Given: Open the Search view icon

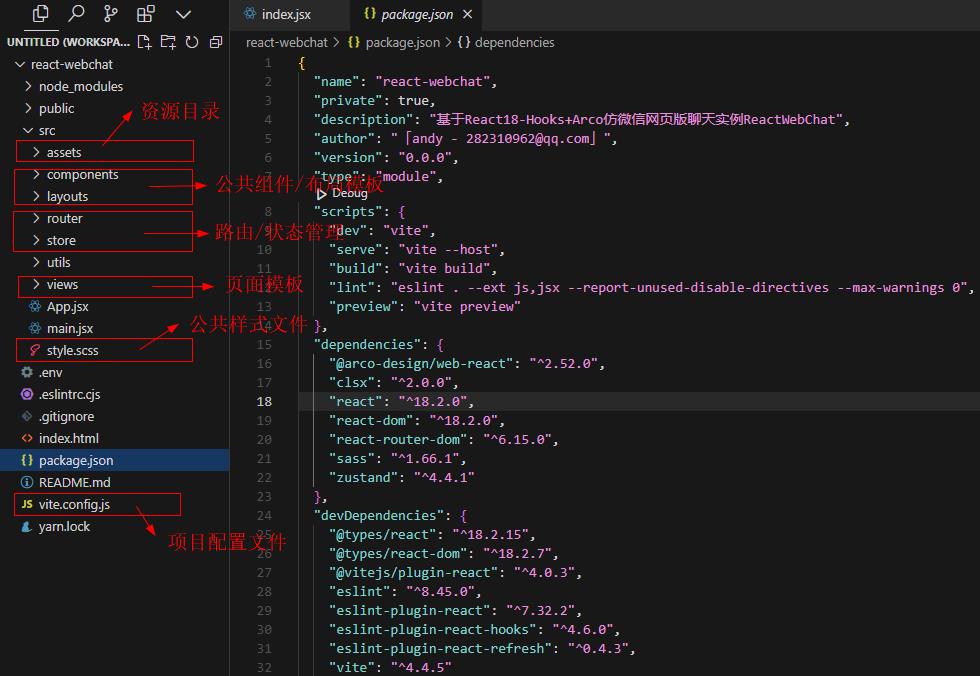Looking at the screenshot, I should click(x=76, y=14).
